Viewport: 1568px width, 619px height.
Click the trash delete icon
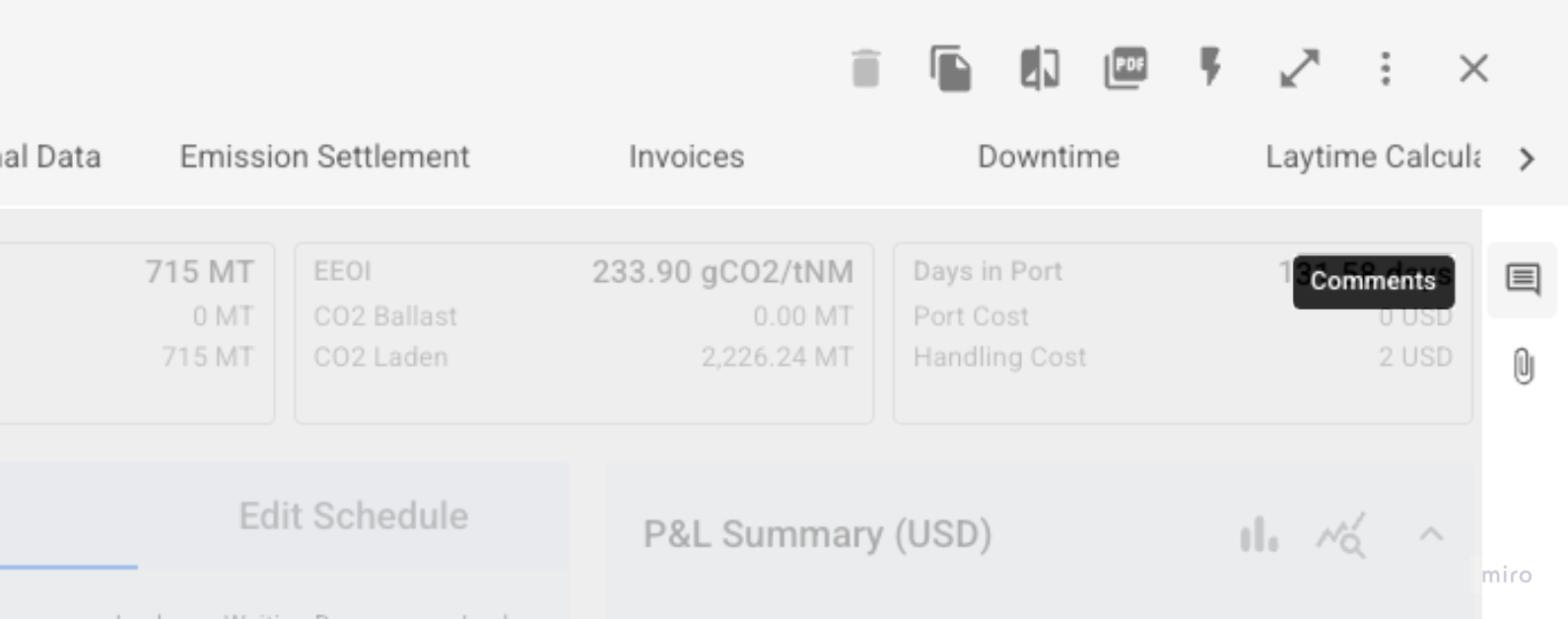pyautogui.click(x=865, y=68)
